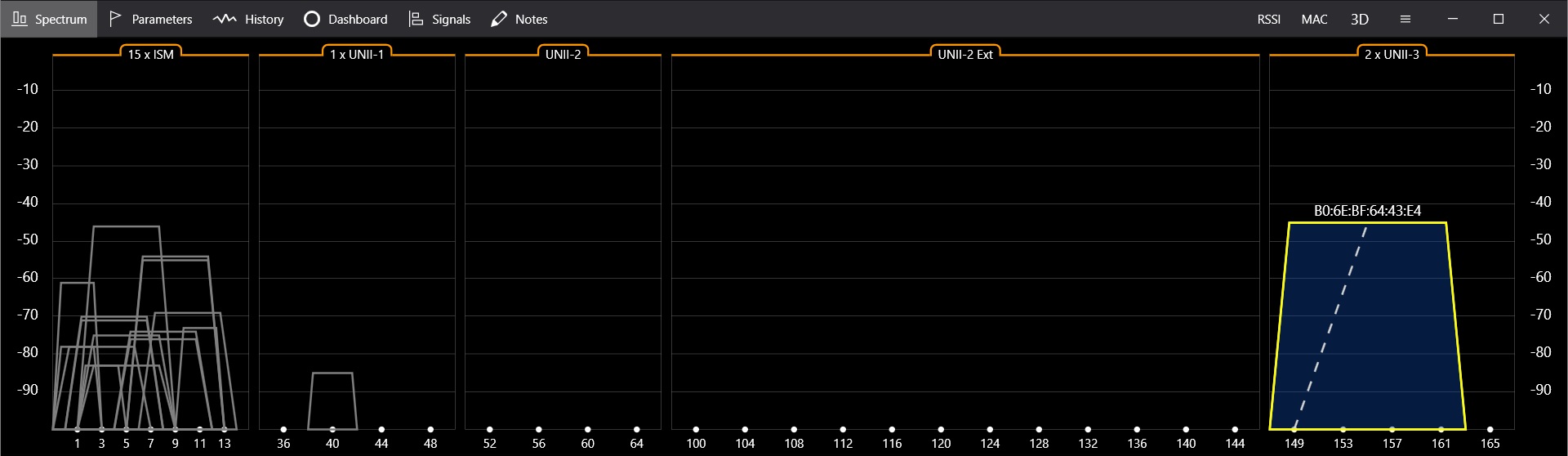Screen dimensions: 1568x456
Task: Click the Spectrum bar-chart icon
Action: point(20,19)
